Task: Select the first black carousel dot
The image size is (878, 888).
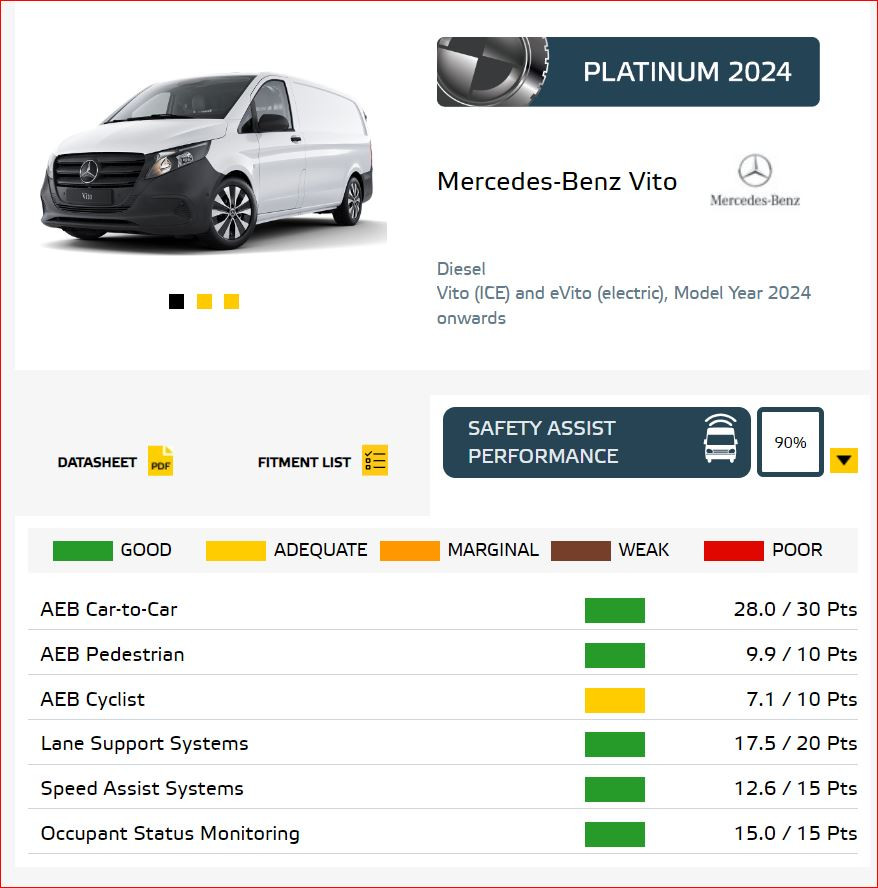Action: pos(177,301)
